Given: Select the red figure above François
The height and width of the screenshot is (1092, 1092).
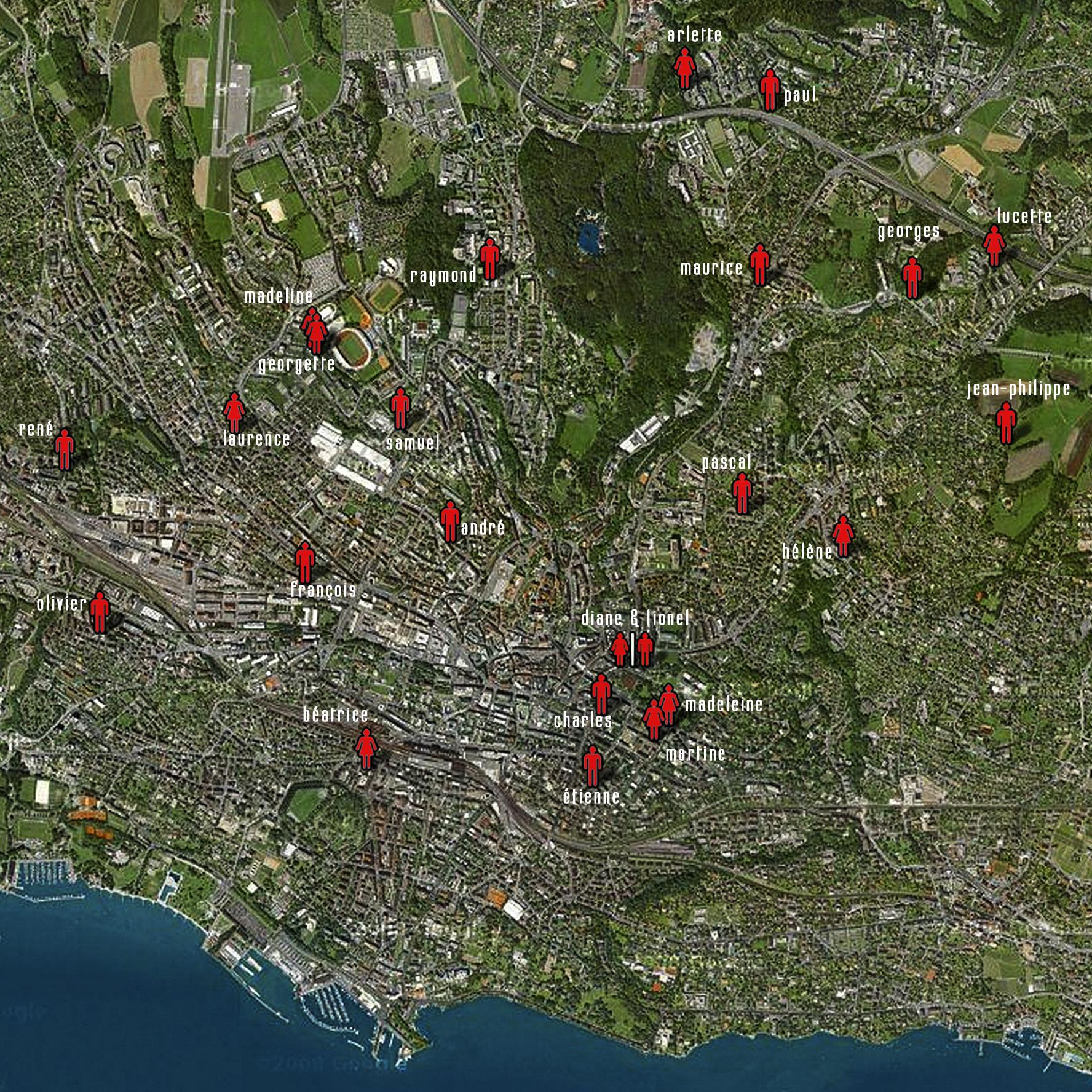Looking at the screenshot, I should [x=305, y=562].
